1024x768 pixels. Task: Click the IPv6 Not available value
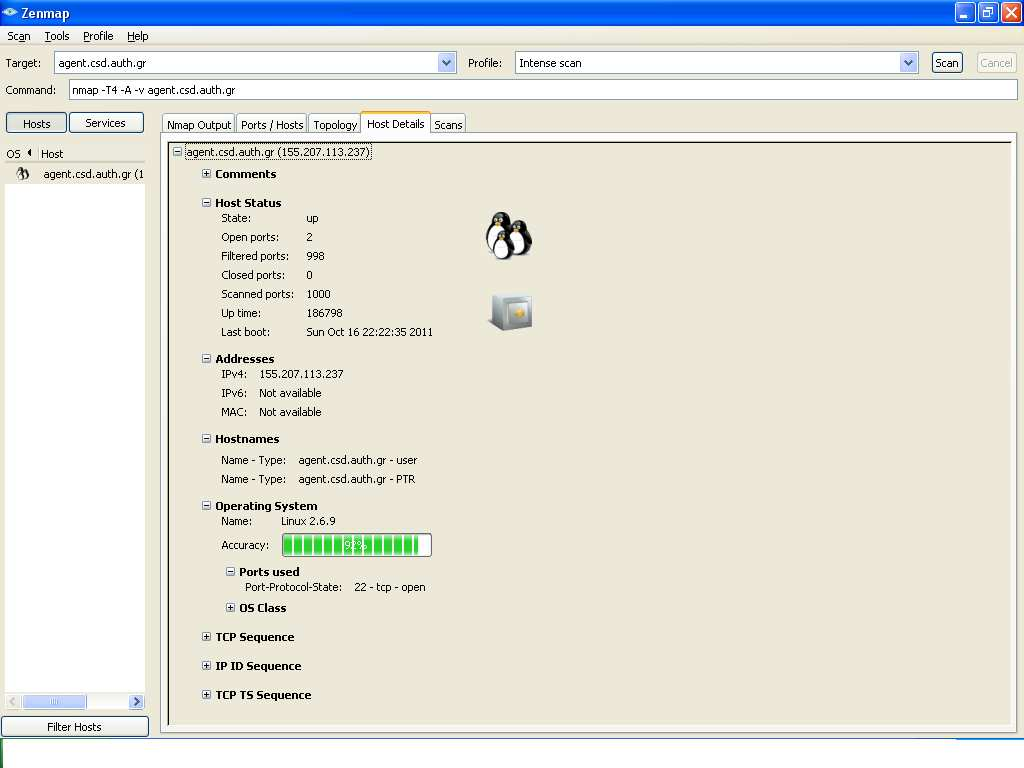290,393
